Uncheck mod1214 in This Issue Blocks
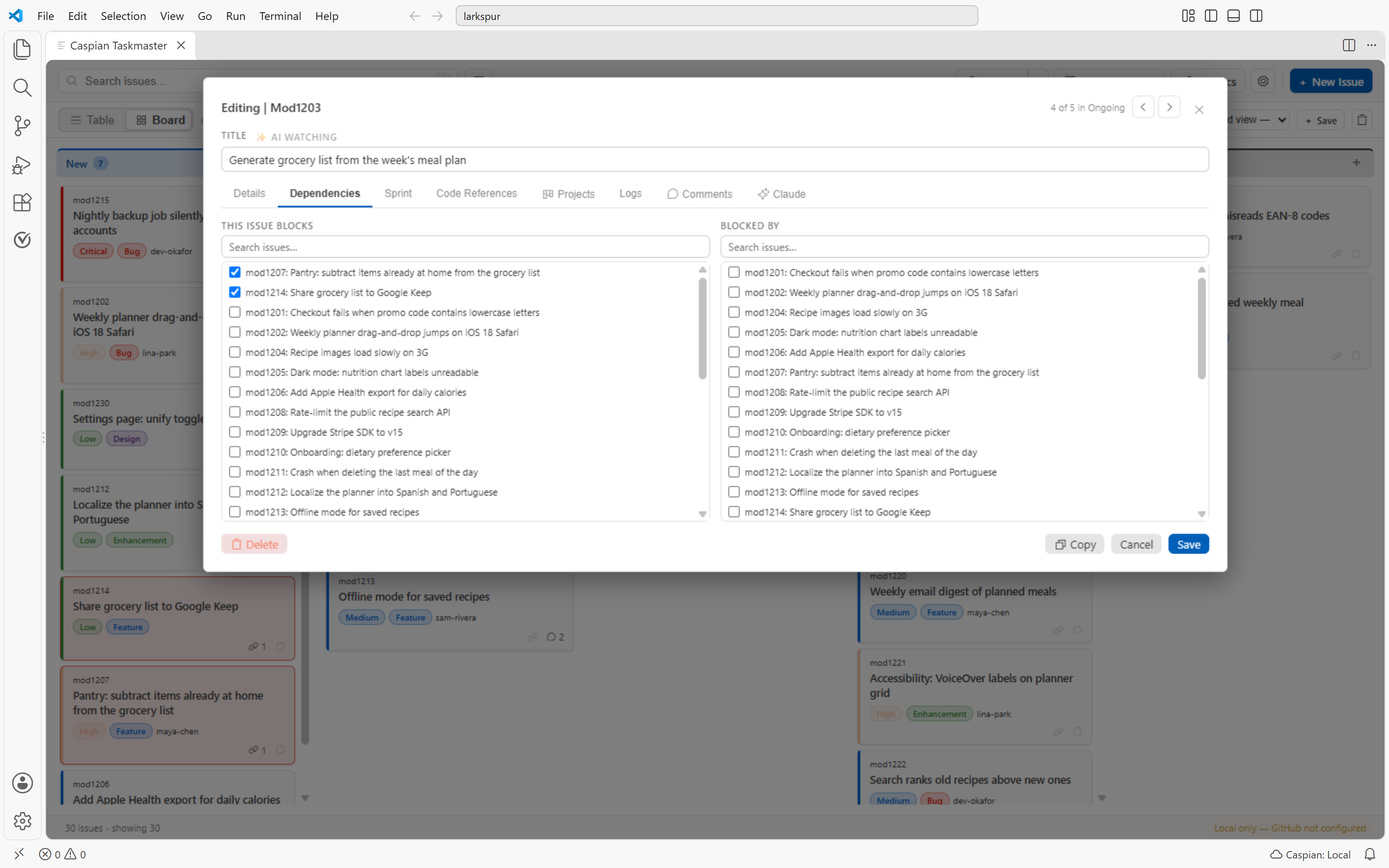The image size is (1389, 868). 235,292
